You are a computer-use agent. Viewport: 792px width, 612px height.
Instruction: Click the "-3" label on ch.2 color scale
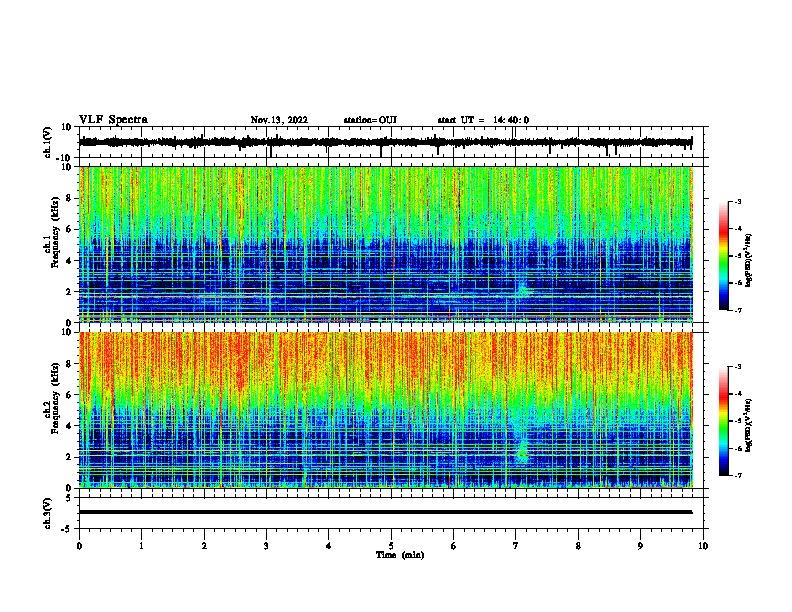pos(738,367)
